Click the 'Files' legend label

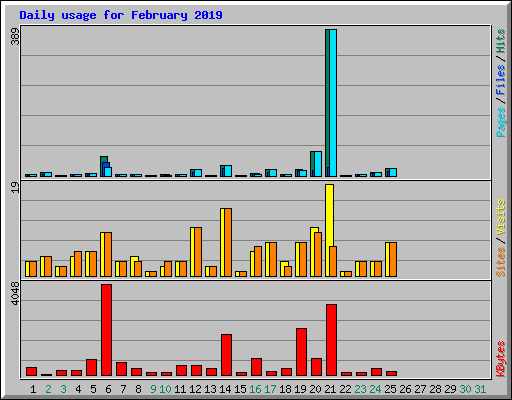point(500,79)
